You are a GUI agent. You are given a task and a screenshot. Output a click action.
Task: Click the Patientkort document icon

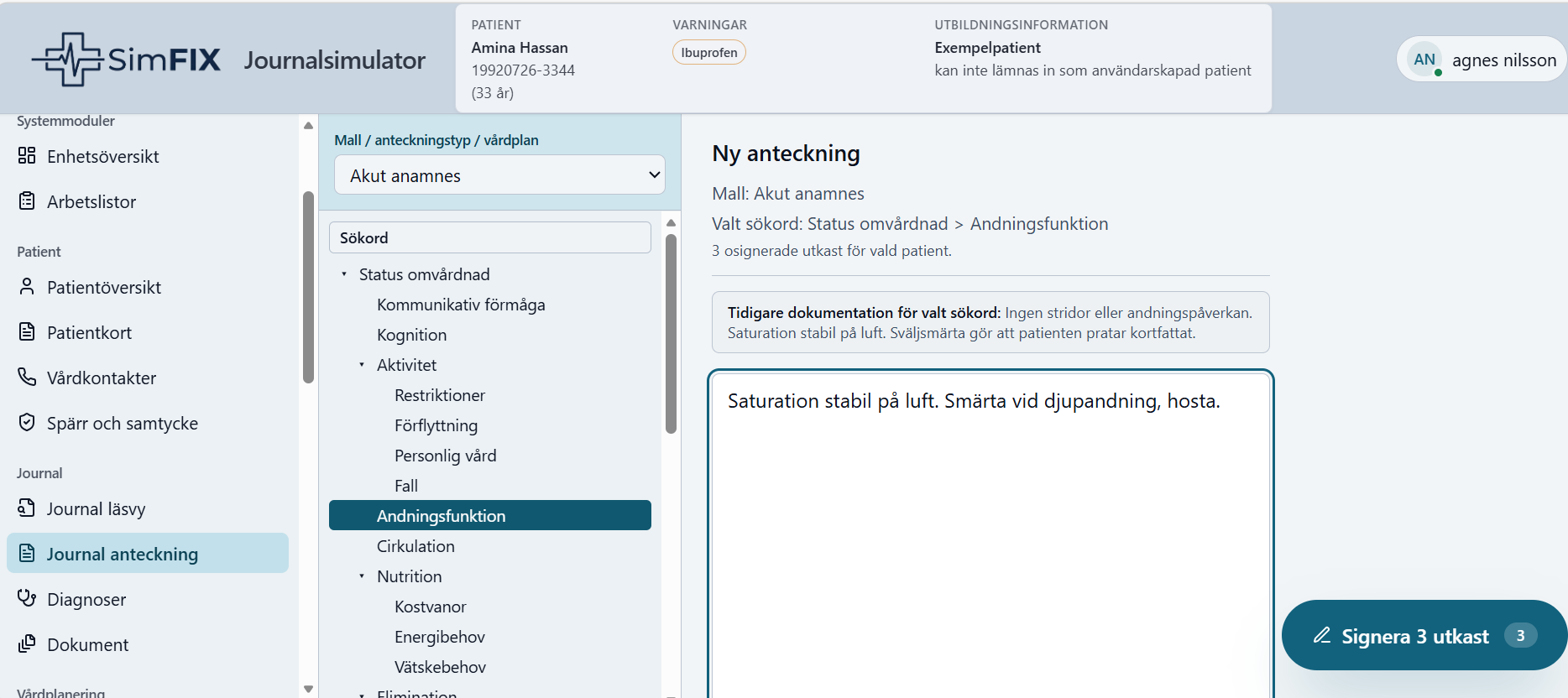point(27,331)
